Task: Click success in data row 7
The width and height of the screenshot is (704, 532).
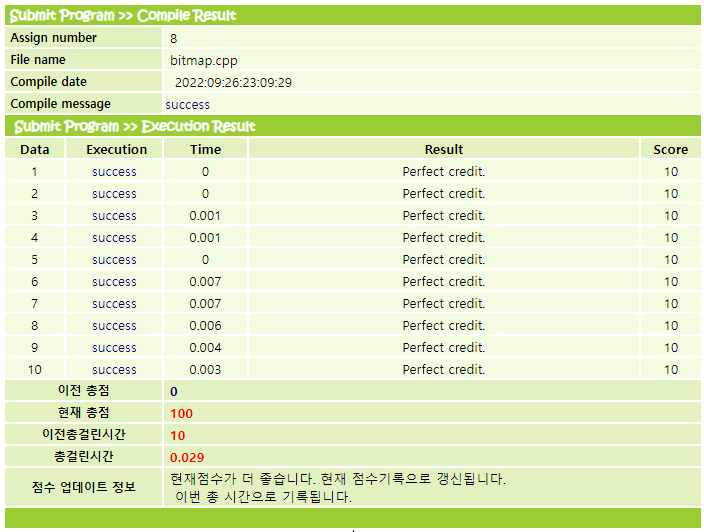Action: (x=114, y=304)
